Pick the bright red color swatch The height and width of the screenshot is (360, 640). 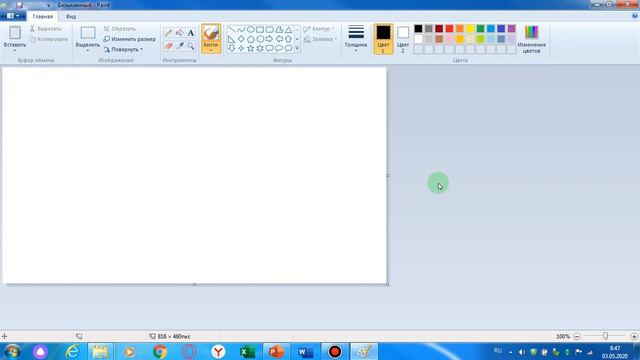449,29
